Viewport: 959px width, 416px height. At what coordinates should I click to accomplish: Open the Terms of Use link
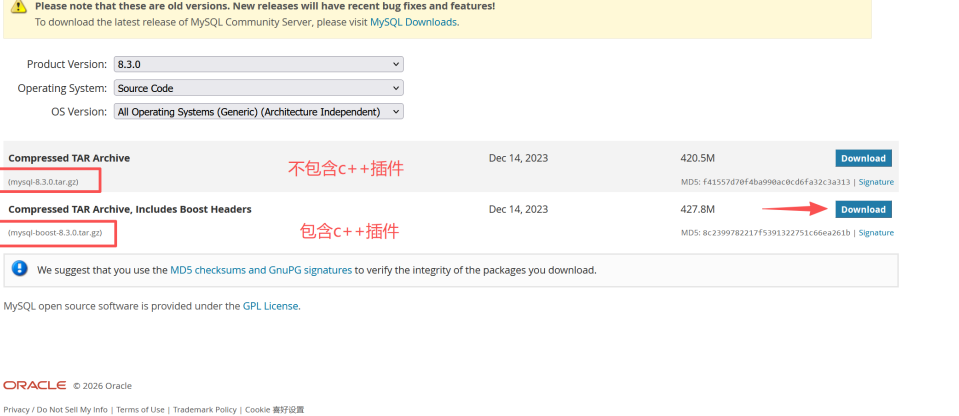141,410
